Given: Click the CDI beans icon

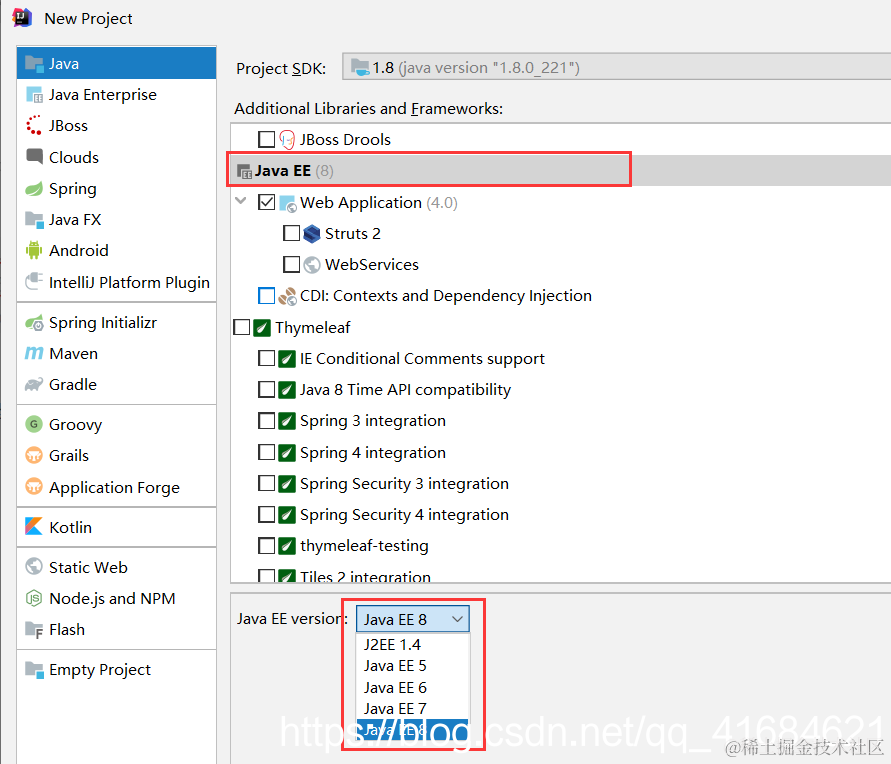Looking at the screenshot, I should pos(288,296).
